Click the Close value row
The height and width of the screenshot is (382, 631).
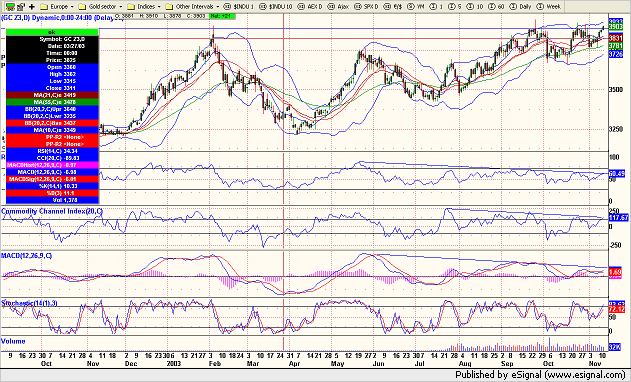tap(52, 88)
